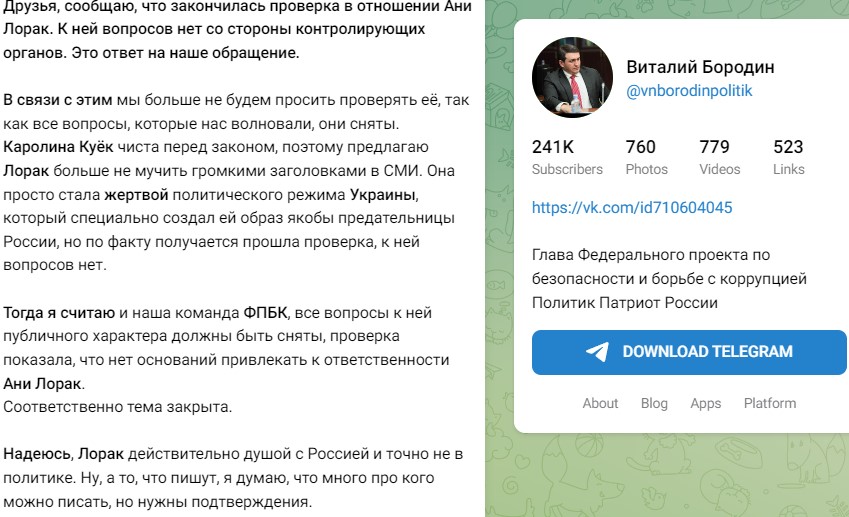Select the 779 Videos counter
This screenshot has height=517, width=849.
[720, 157]
